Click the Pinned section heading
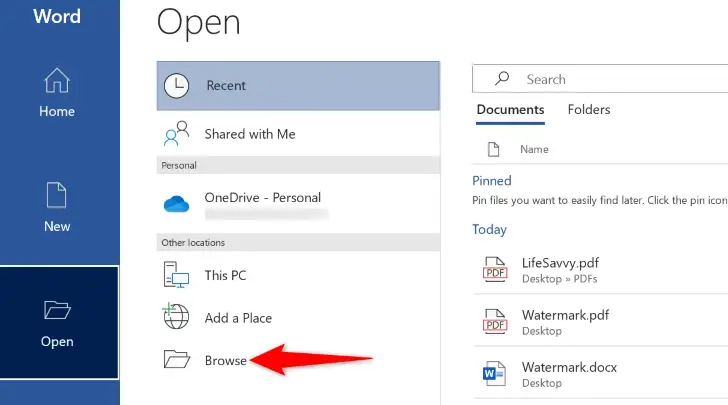728x405 pixels. click(492, 181)
